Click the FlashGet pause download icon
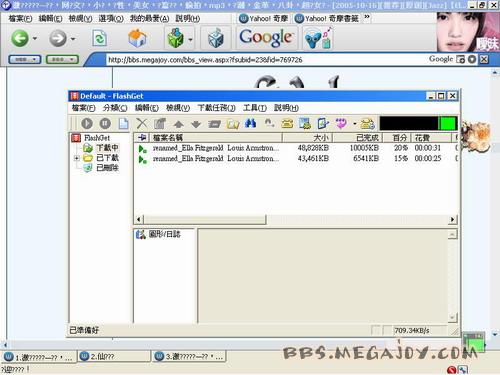500x375 pixels. point(105,124)
